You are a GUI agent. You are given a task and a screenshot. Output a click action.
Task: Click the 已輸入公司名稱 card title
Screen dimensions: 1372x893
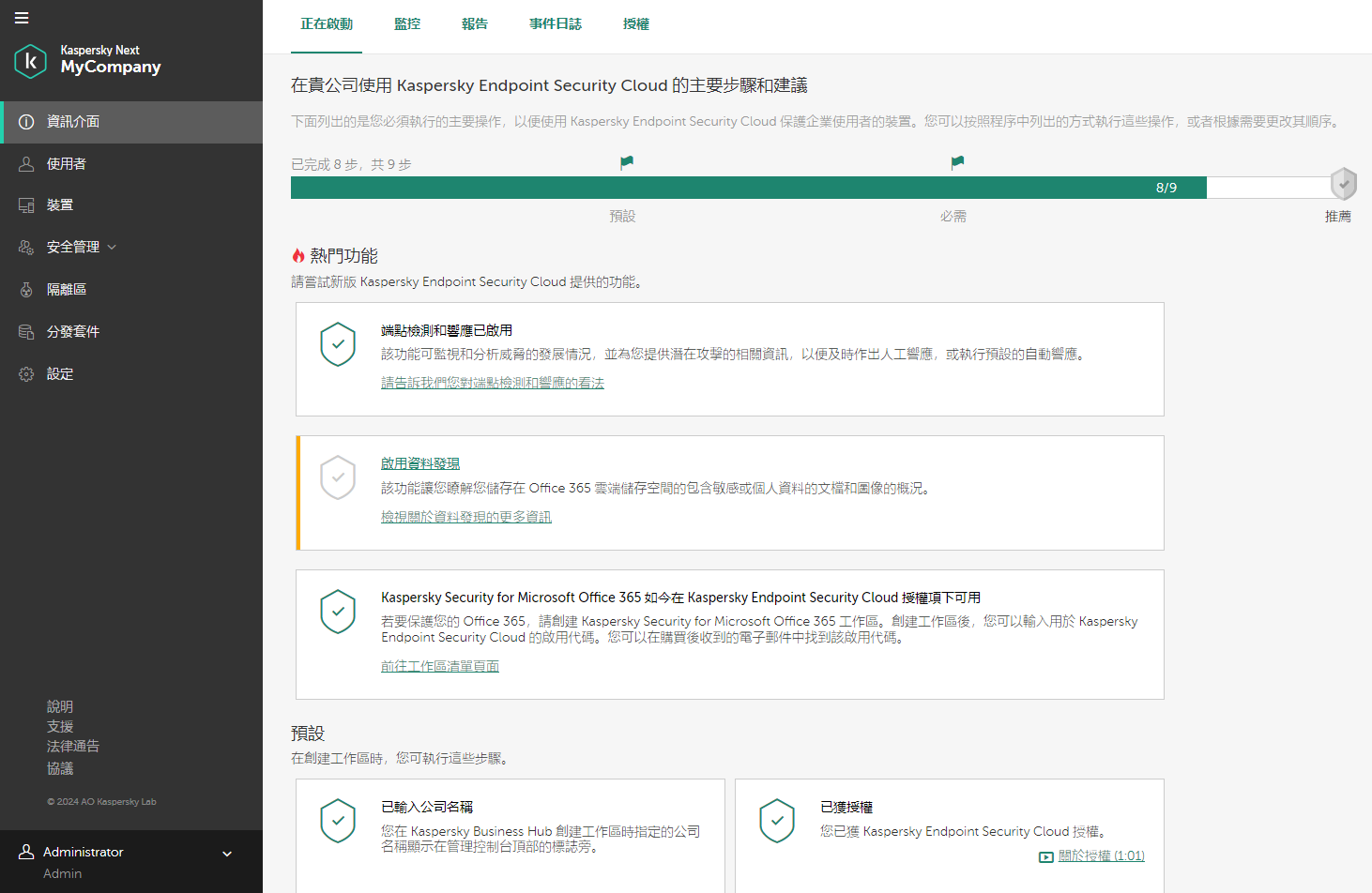coord(427,807)
